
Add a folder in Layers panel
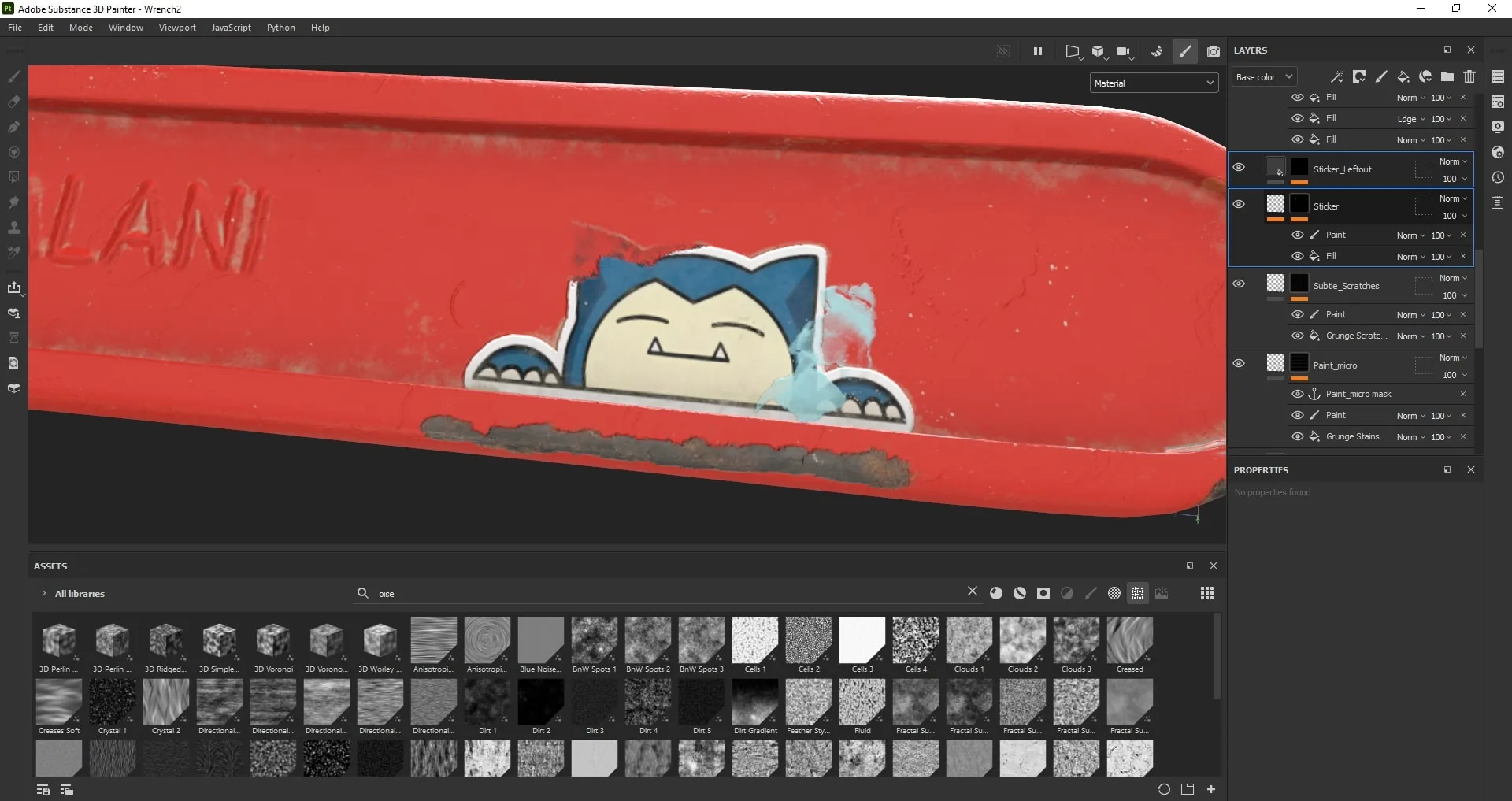click(1447, 77)
